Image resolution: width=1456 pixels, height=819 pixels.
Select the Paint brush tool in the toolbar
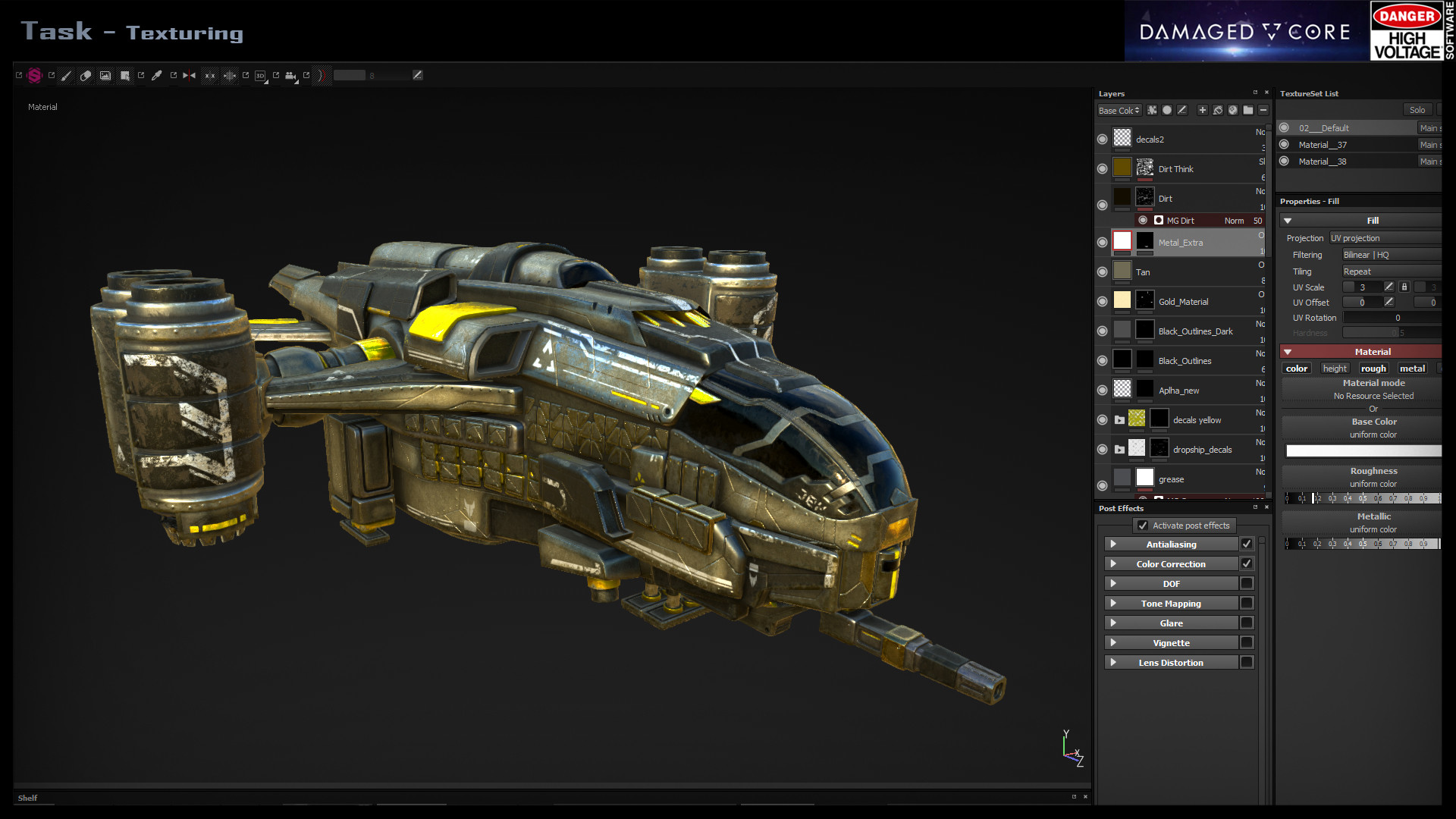pos(67,76)
